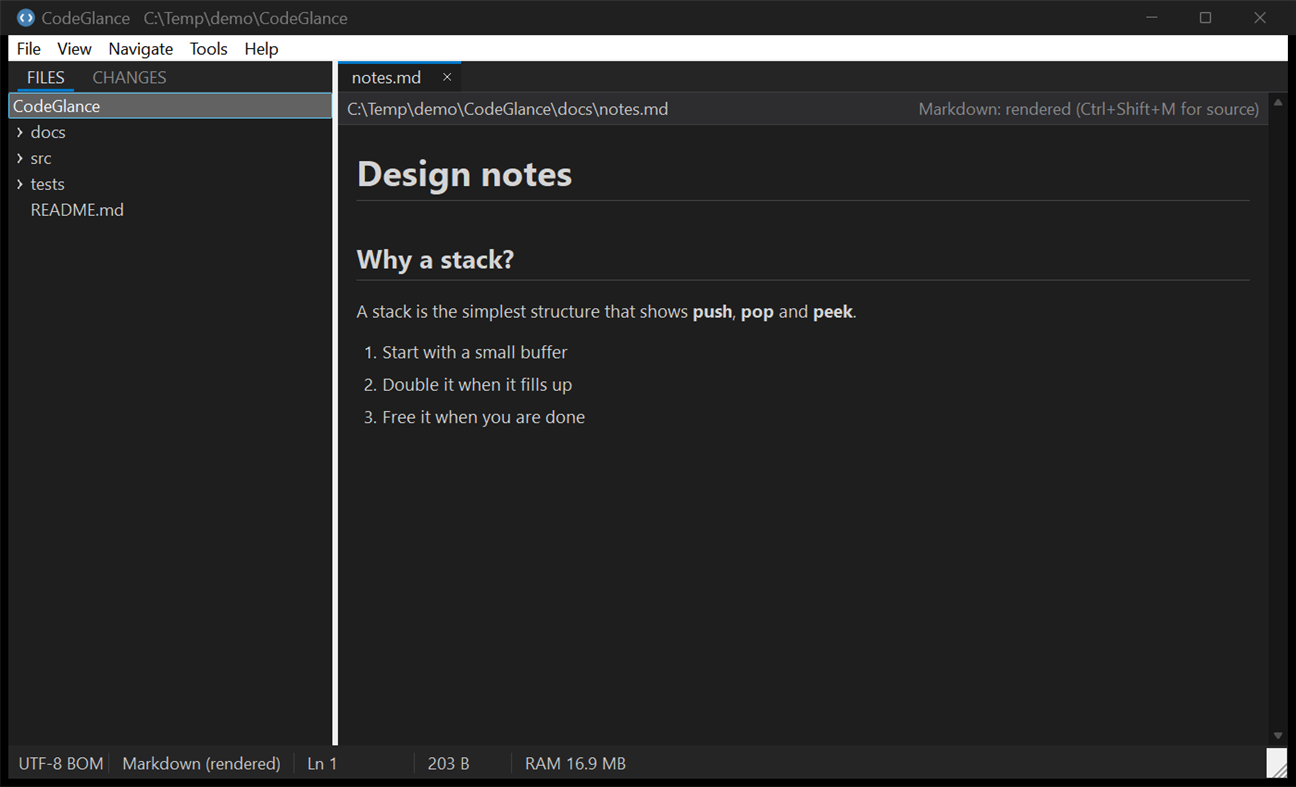
Task: Select the tests folder row
Action: [170, 184]
